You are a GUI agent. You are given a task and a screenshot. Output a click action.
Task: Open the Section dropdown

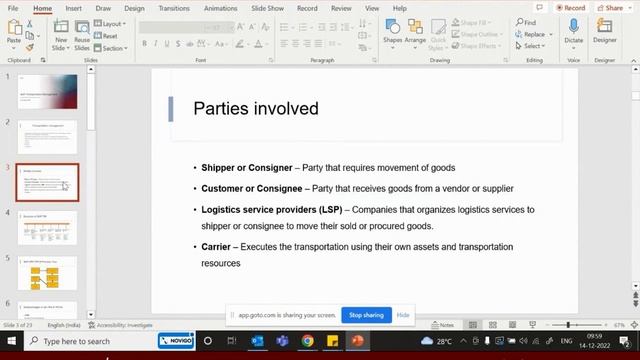tap(111, 48)
